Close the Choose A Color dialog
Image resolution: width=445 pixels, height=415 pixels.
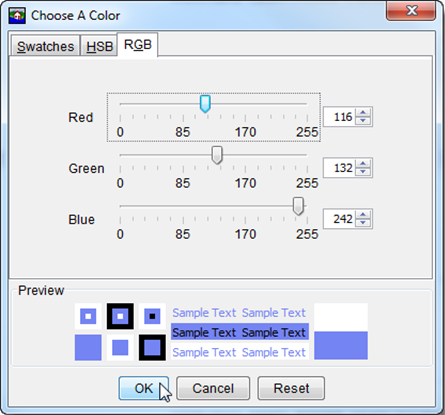pos(411,11)
